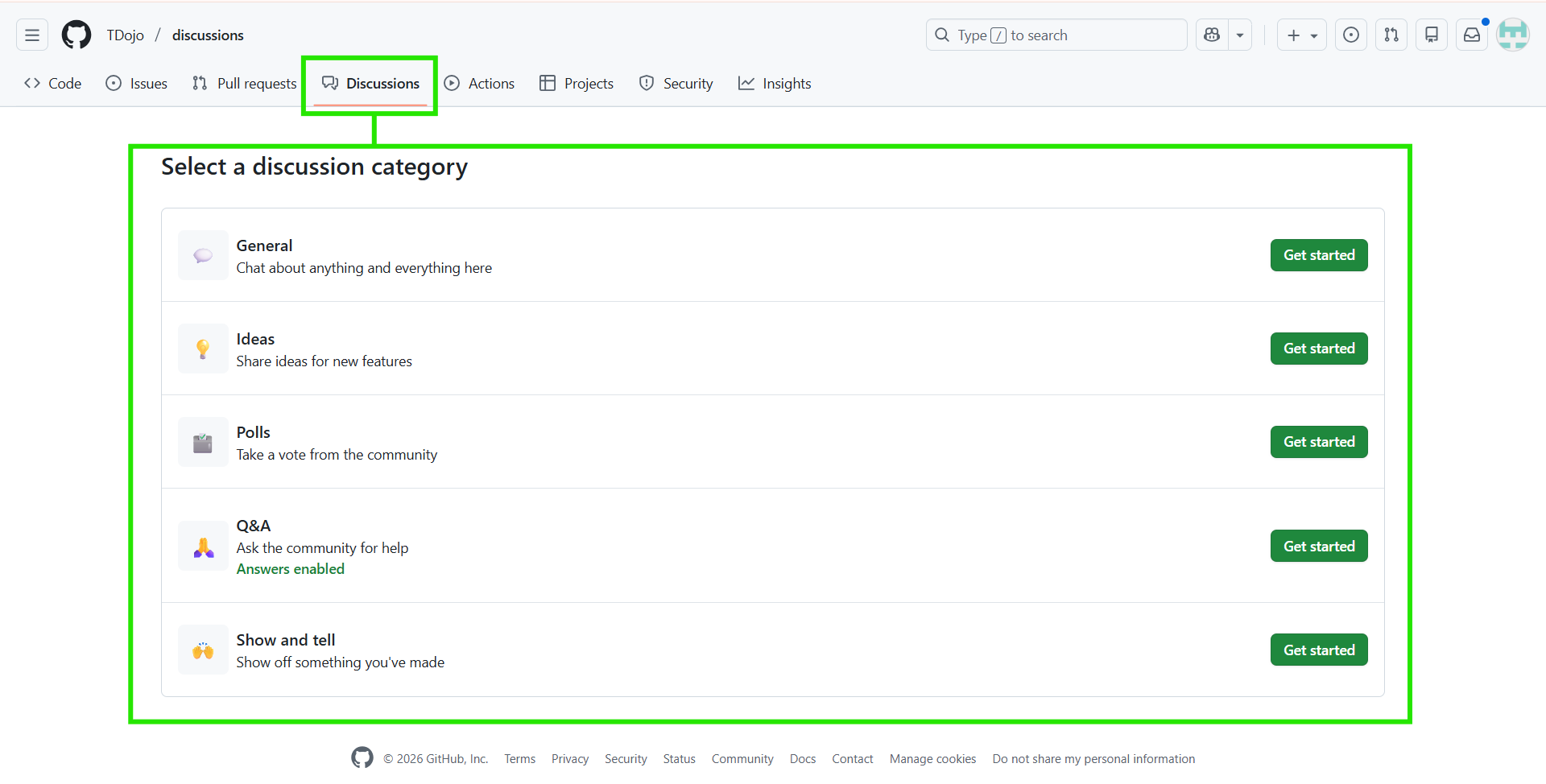Open the create new dropdown
The image size is (1546, 784).
pyautogui.click(x=1301, y=35)
